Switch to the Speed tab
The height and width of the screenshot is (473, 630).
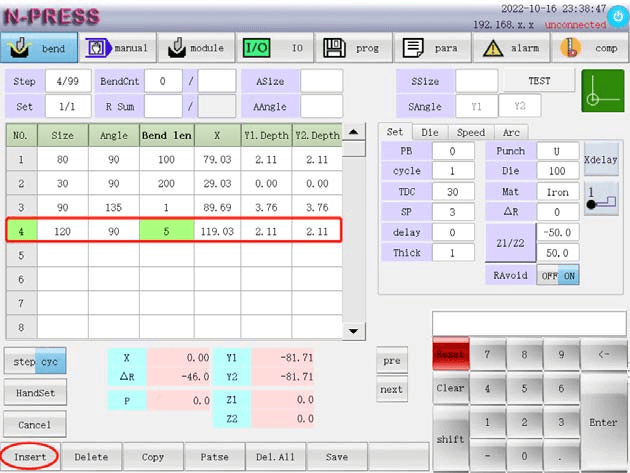tap(470, 132)
